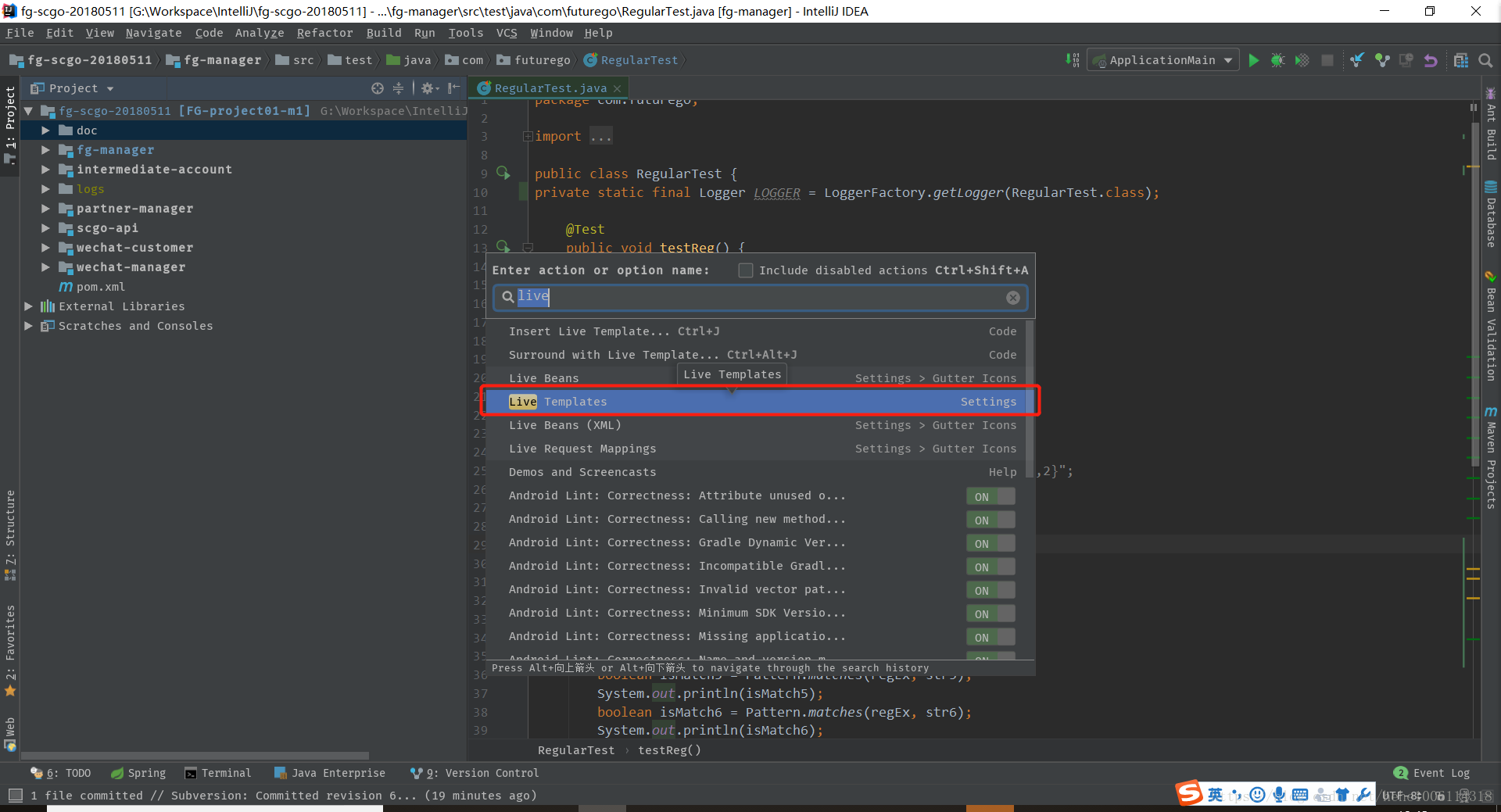Run RegularTest class gutter icon

click(503, 173)
